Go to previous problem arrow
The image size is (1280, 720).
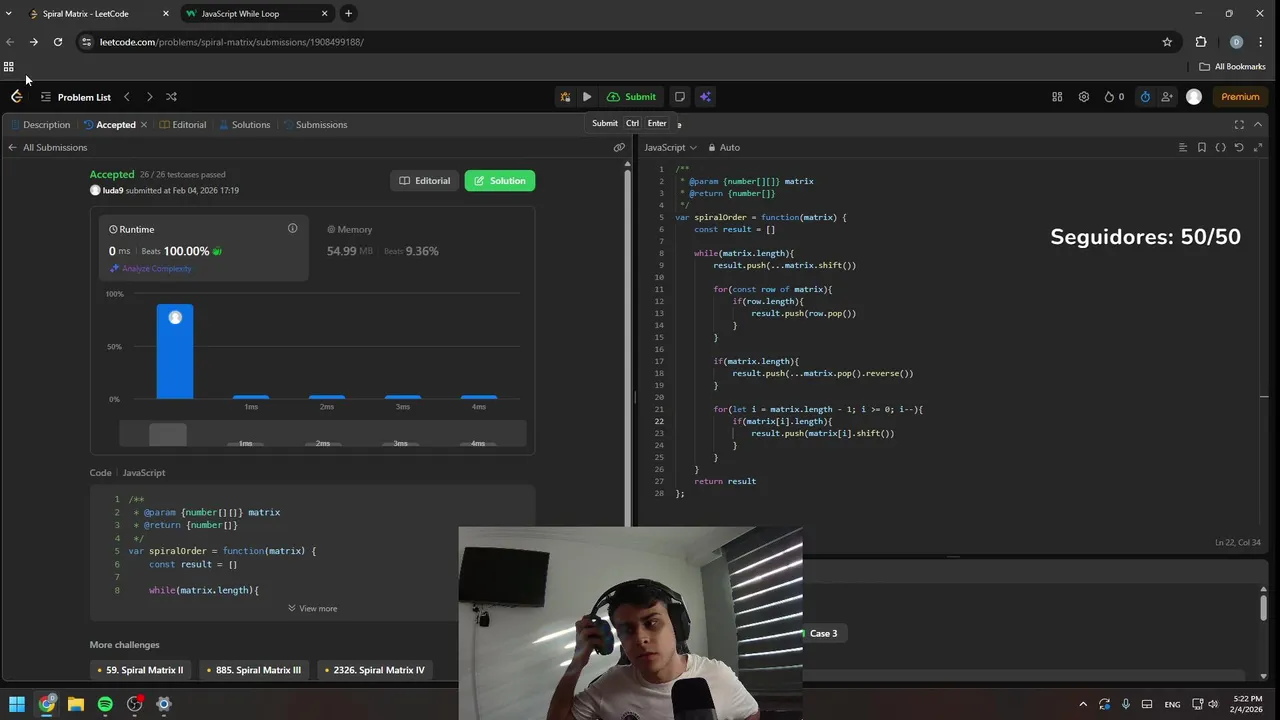[127, 97]
